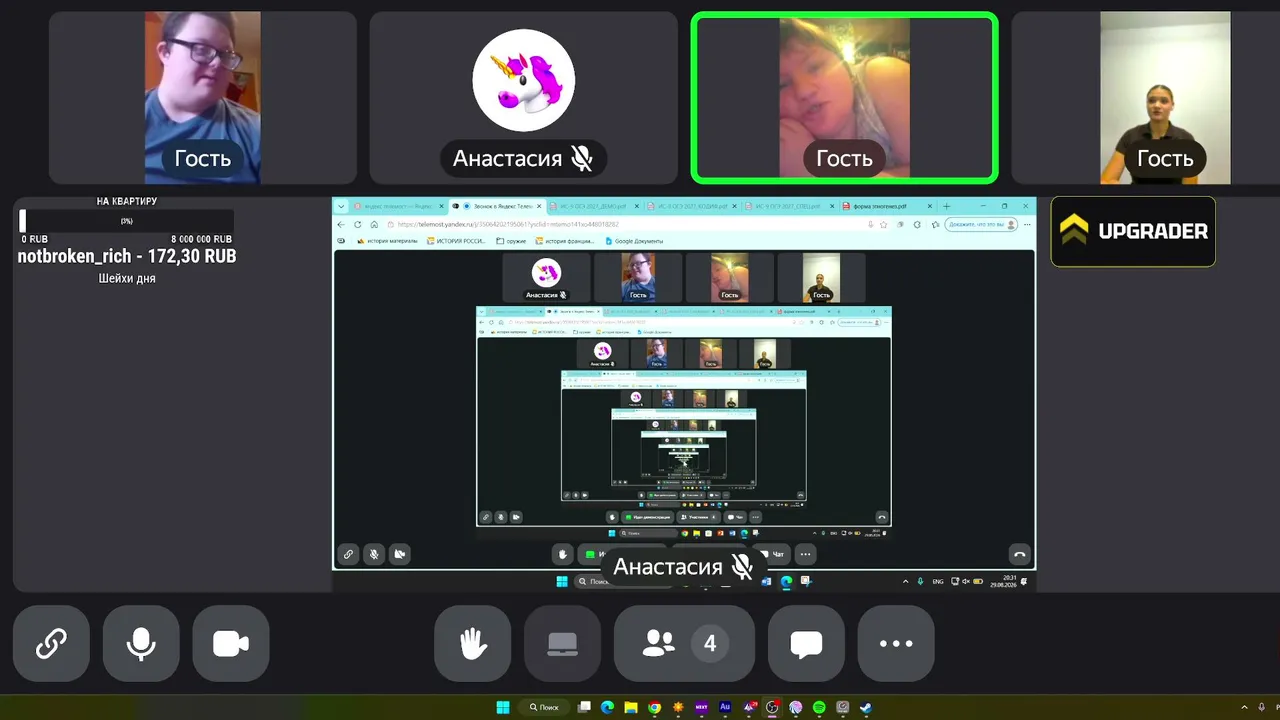Open the participants list showing 4
1280x720 pixels.
[685, 644]
